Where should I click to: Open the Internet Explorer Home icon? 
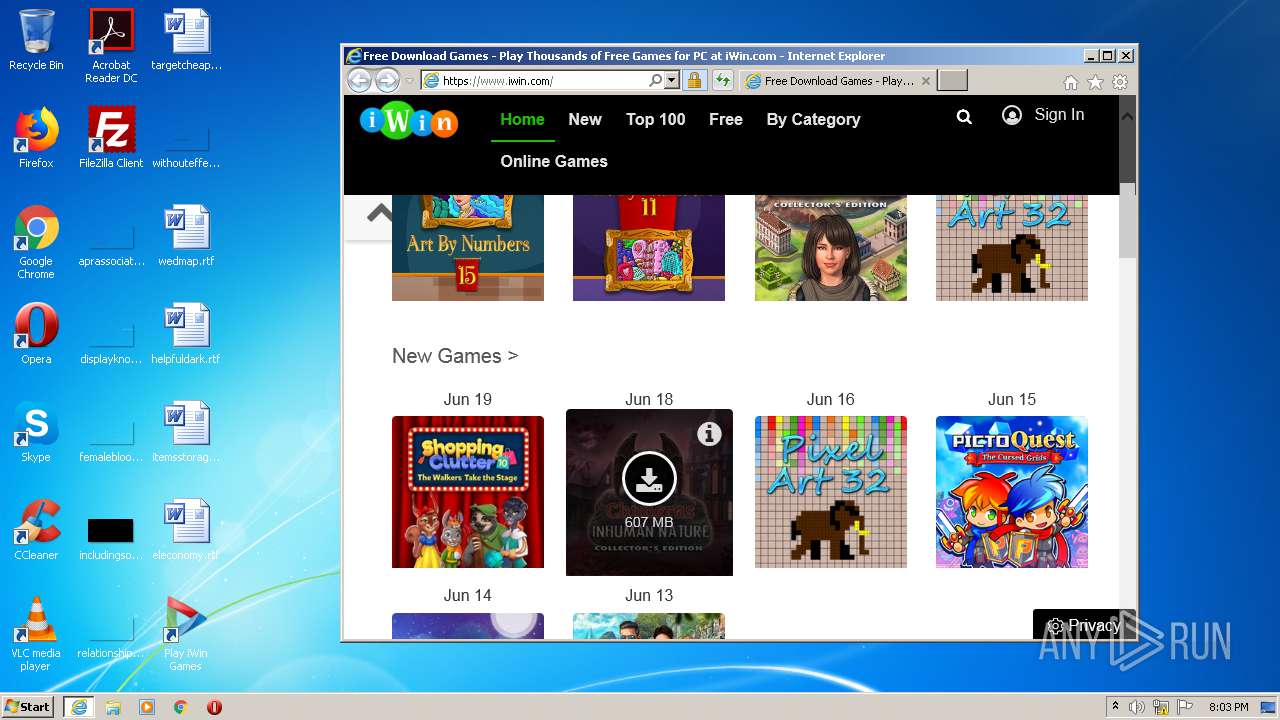(x=1071, y=82)
